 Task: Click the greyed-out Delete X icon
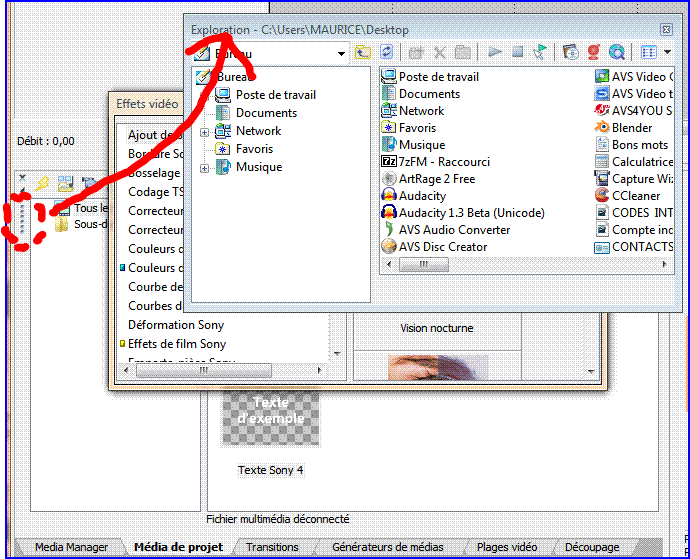point(439,53)
